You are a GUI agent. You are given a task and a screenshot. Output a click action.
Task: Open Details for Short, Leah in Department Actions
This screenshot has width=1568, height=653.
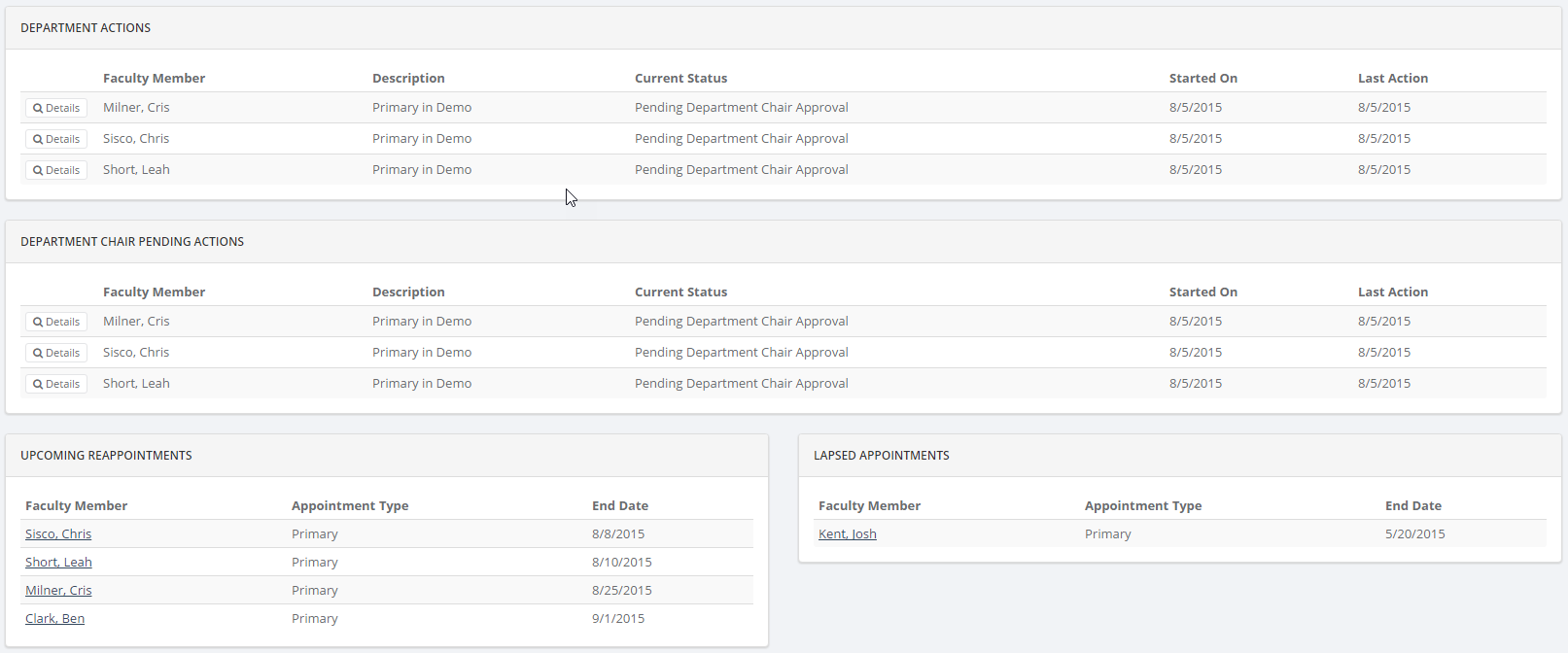coord(56,170)
